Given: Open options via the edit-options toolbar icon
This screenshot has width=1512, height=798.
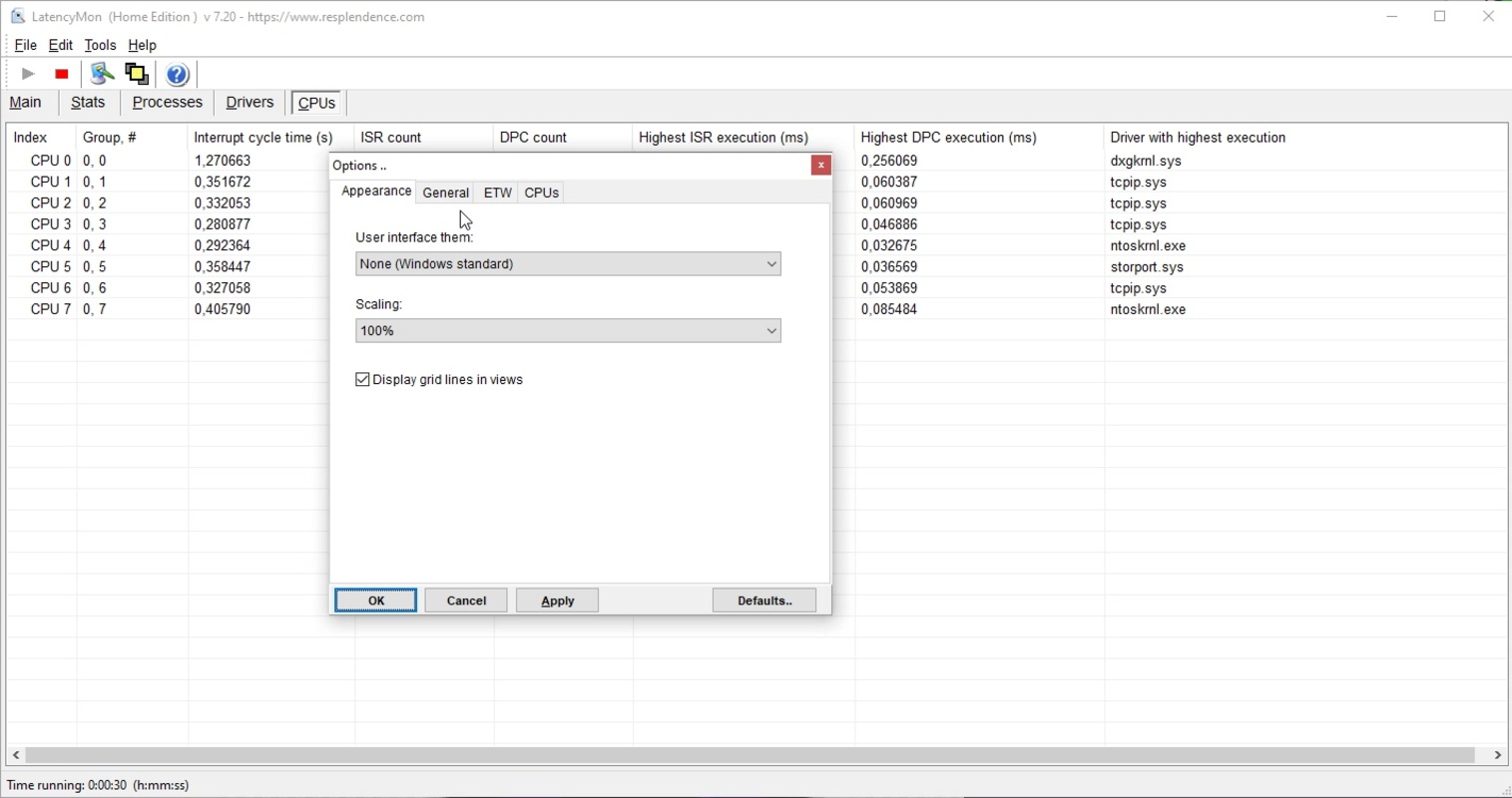Looking at the screenshot, I should pos(100,73).
